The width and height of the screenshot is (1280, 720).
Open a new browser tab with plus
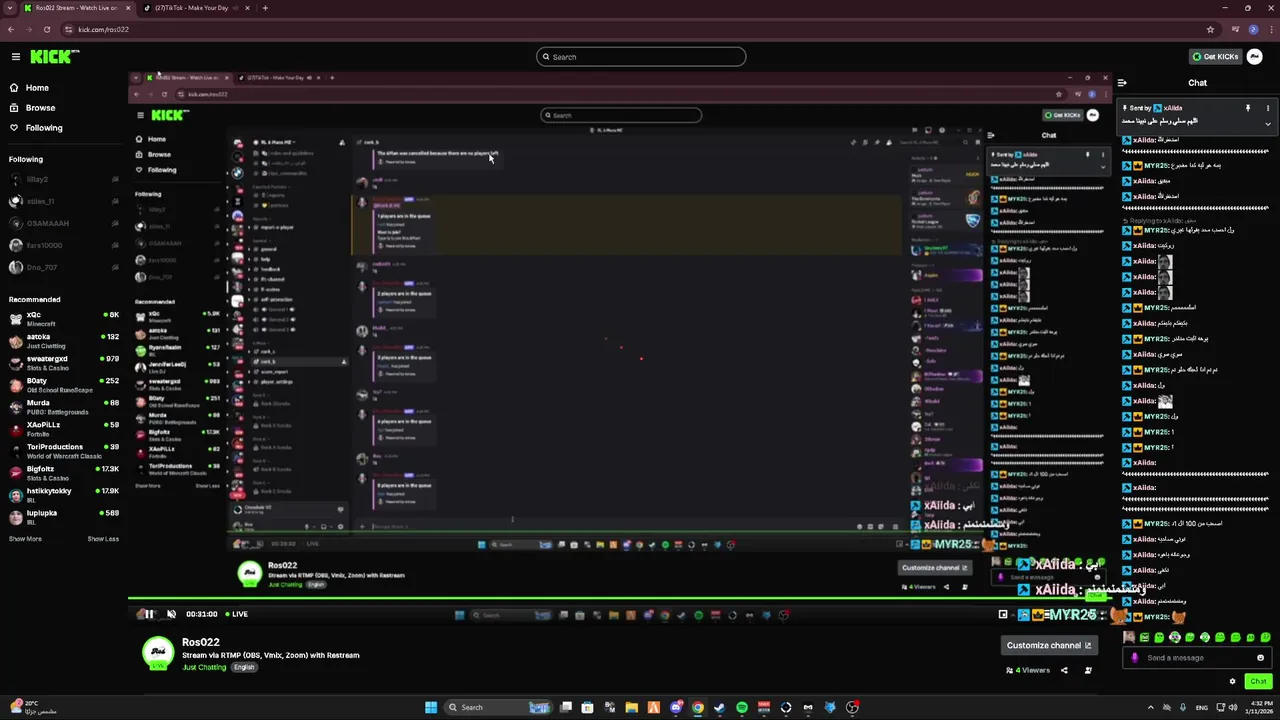pos(265,8)
